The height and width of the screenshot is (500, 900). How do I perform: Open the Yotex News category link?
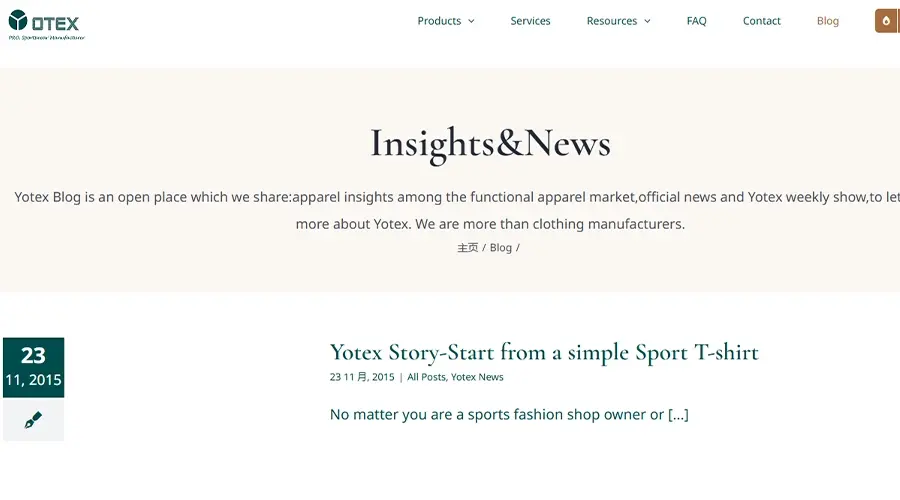(477, 377)
